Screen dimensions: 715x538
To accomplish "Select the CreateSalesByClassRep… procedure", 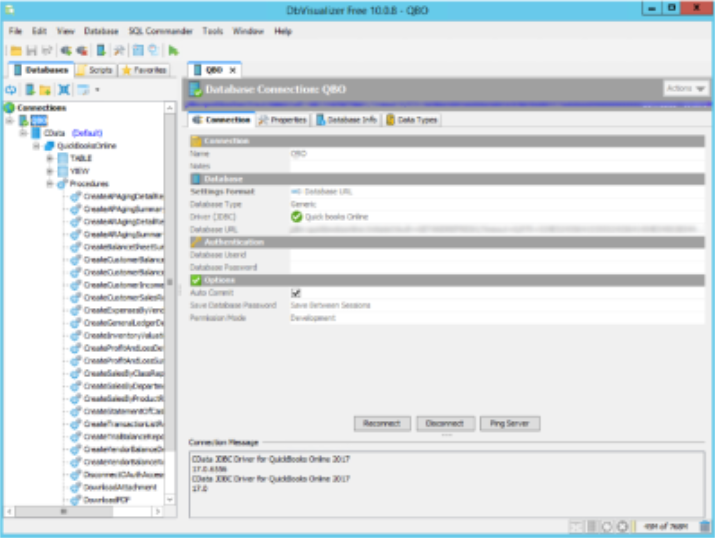I will [123, 373].
